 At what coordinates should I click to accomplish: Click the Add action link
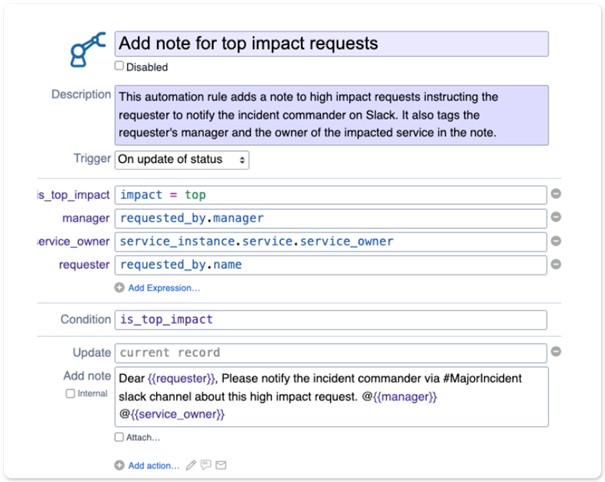click(154, 465)
